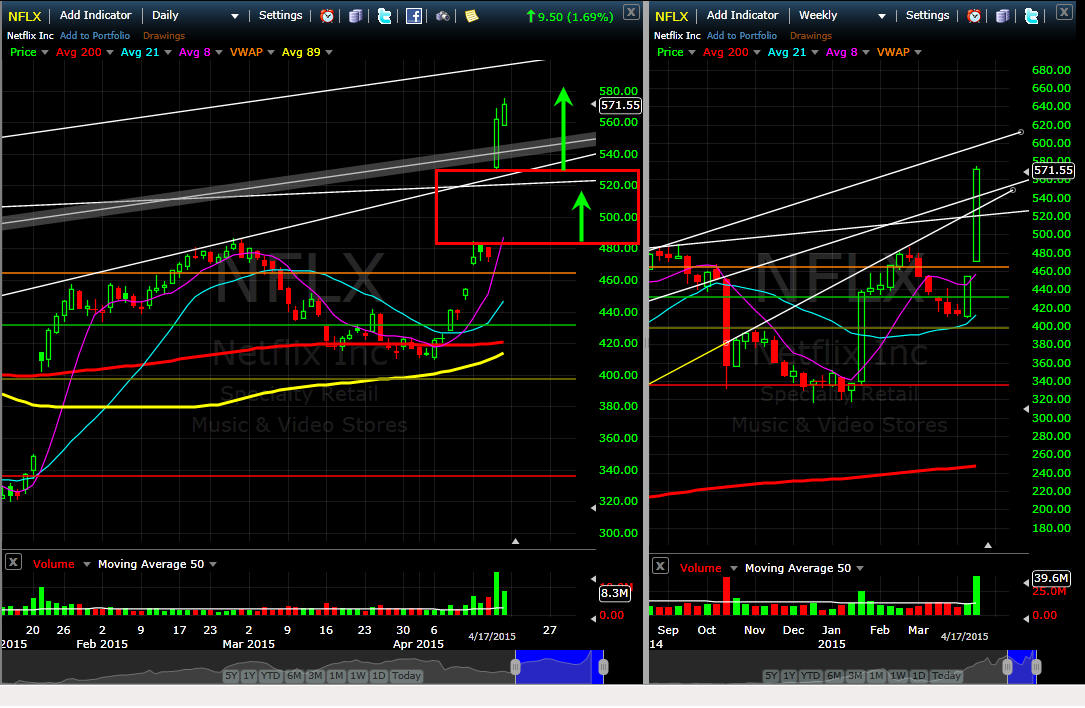Click Add Indicator in Weekly chart
The image size is (1085, 708).
pos(742,15)
